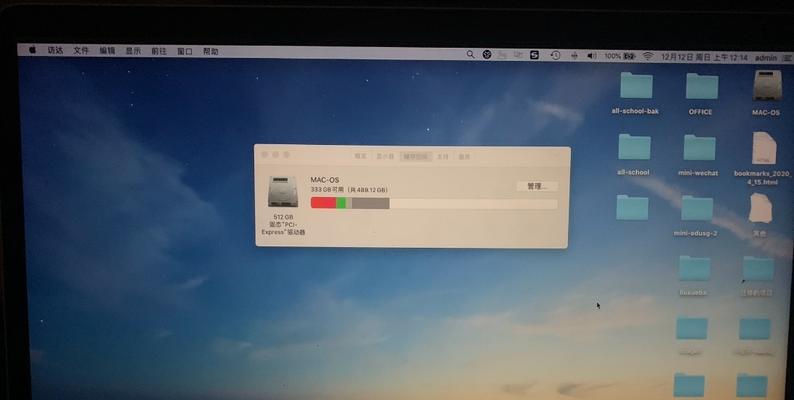Open the 编辑 menu
This screenshot has width=794, height=400.
(107, 51)
